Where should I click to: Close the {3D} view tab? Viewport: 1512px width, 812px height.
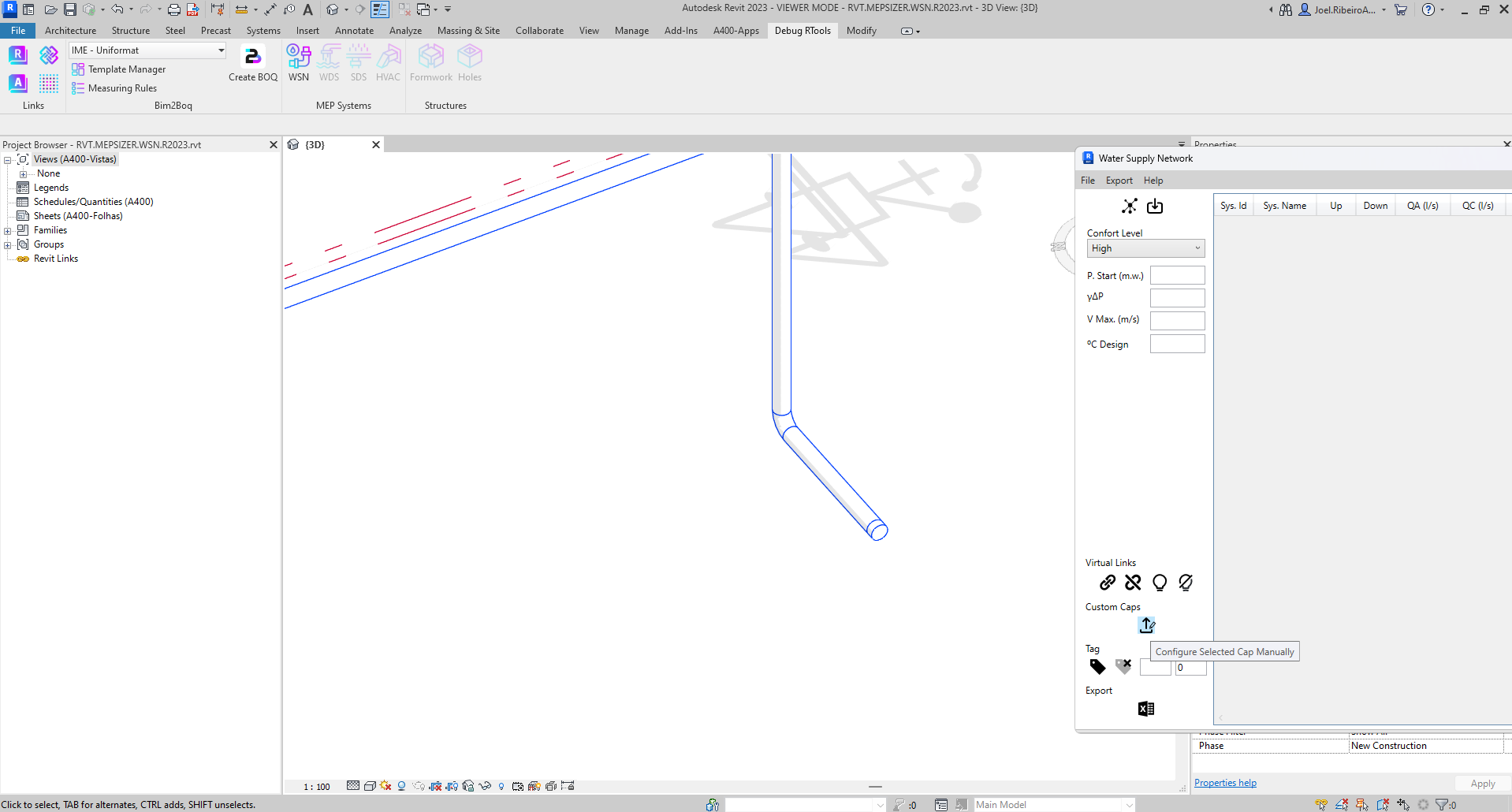coord(376,145)
